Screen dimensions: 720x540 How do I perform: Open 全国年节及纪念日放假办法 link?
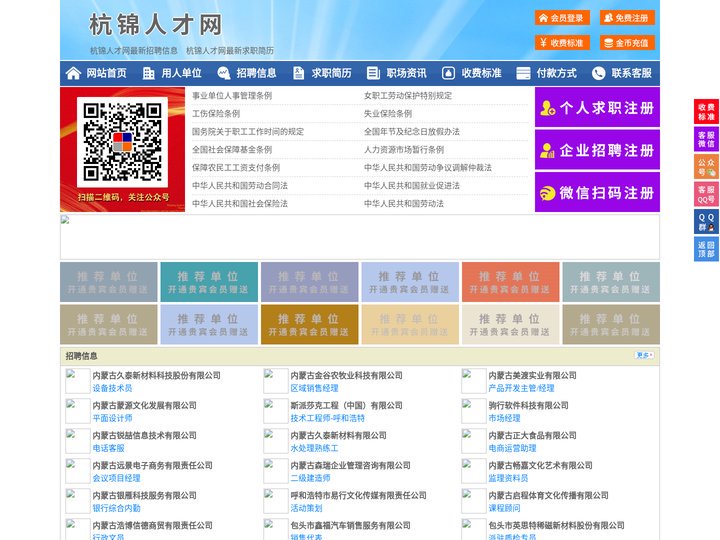[412, 131]
